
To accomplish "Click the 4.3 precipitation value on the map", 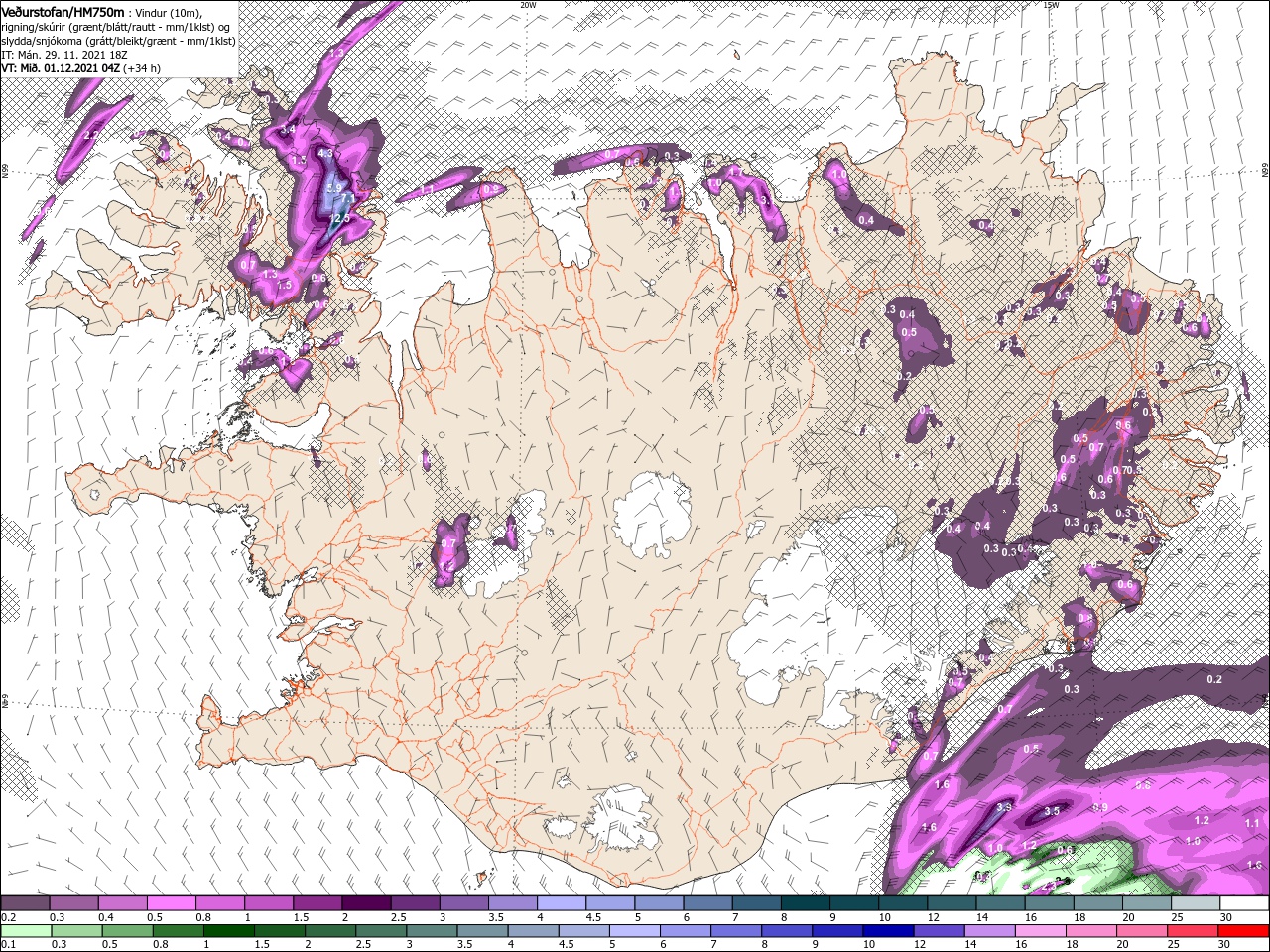I will (x=325, y=154).
